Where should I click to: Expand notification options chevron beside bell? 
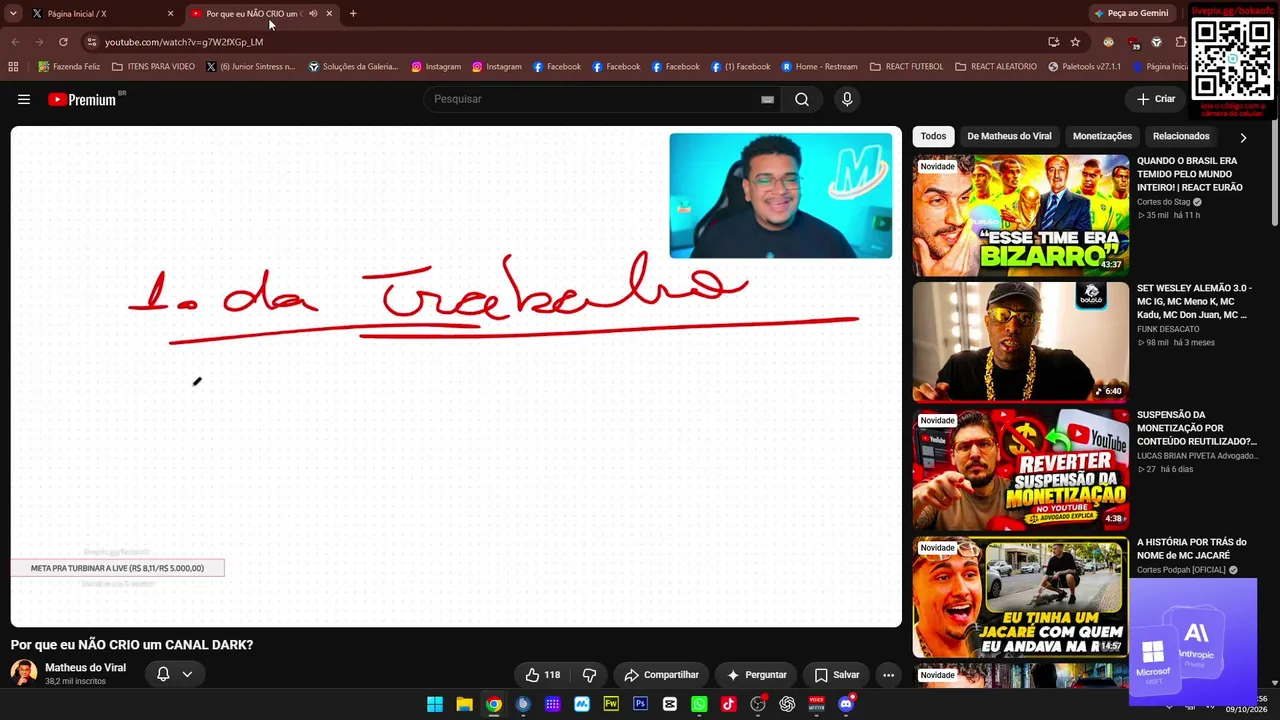coord(187,674)
